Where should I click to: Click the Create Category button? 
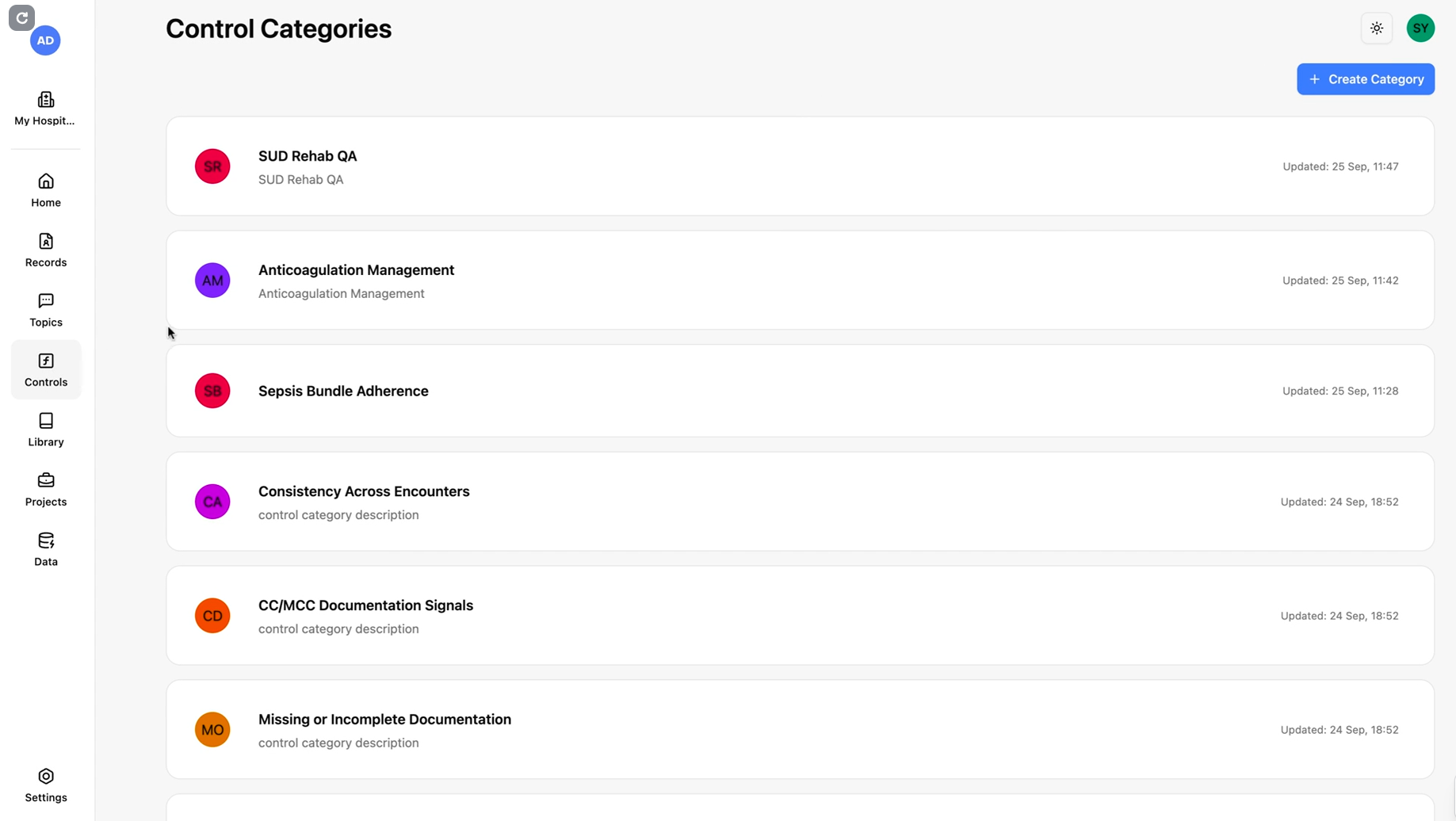coord(1365,79)
